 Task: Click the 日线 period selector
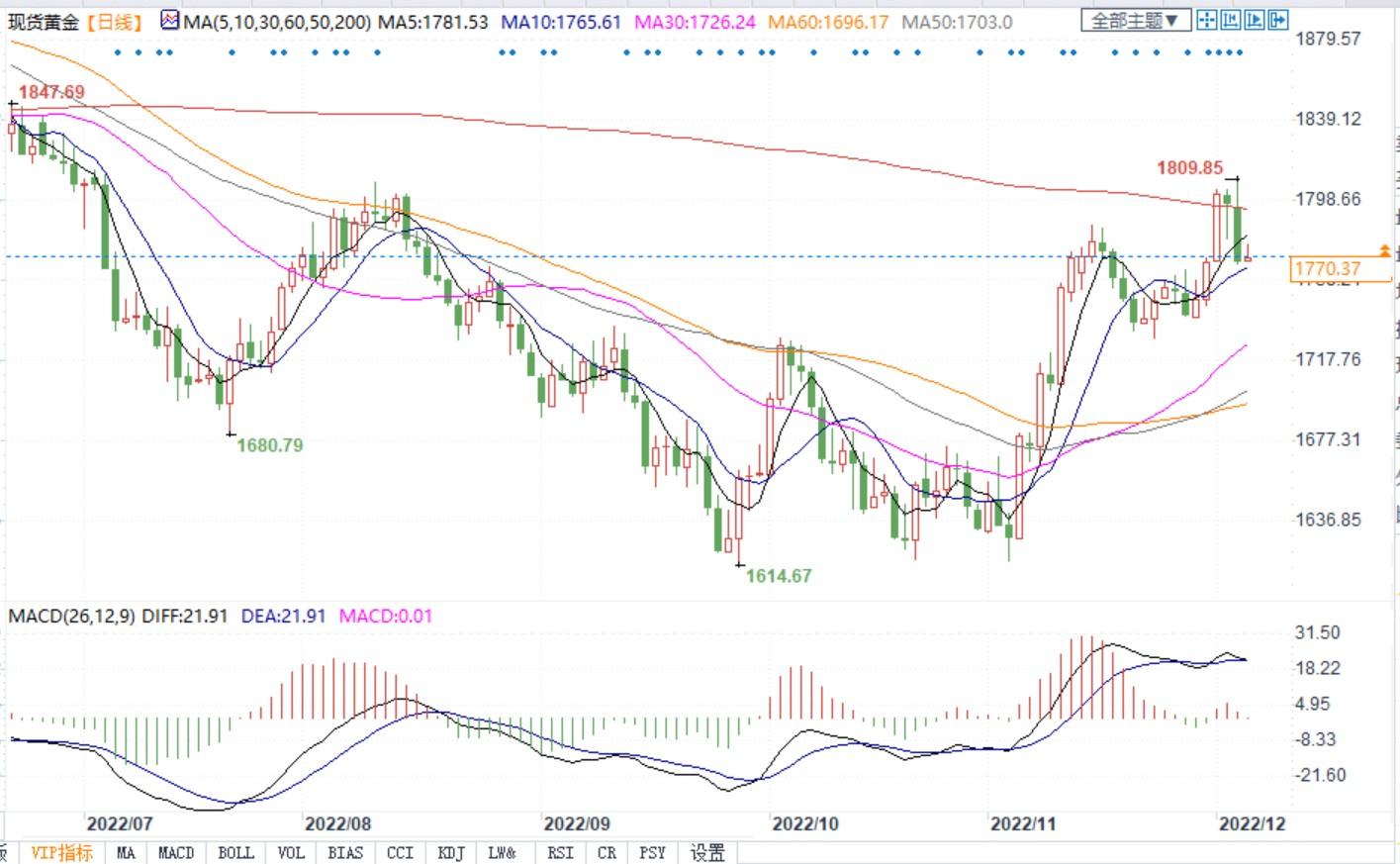(x=115, y=22)
